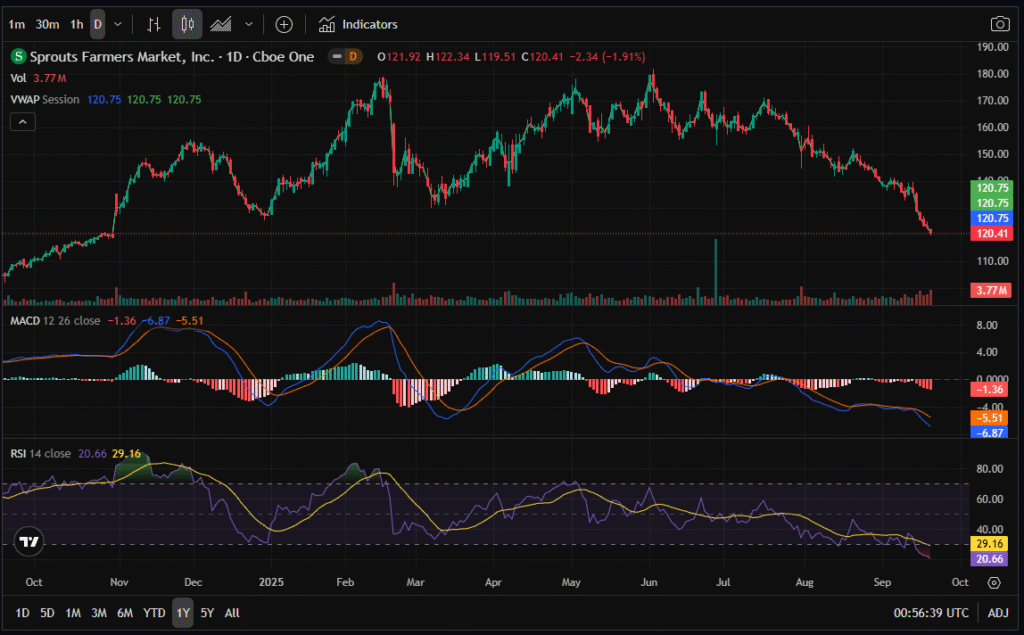Image resolution: width=1024 pixels, height=635 pixels.
Task: Select the Bars chart style icon
Action: [x=153, y=24]
